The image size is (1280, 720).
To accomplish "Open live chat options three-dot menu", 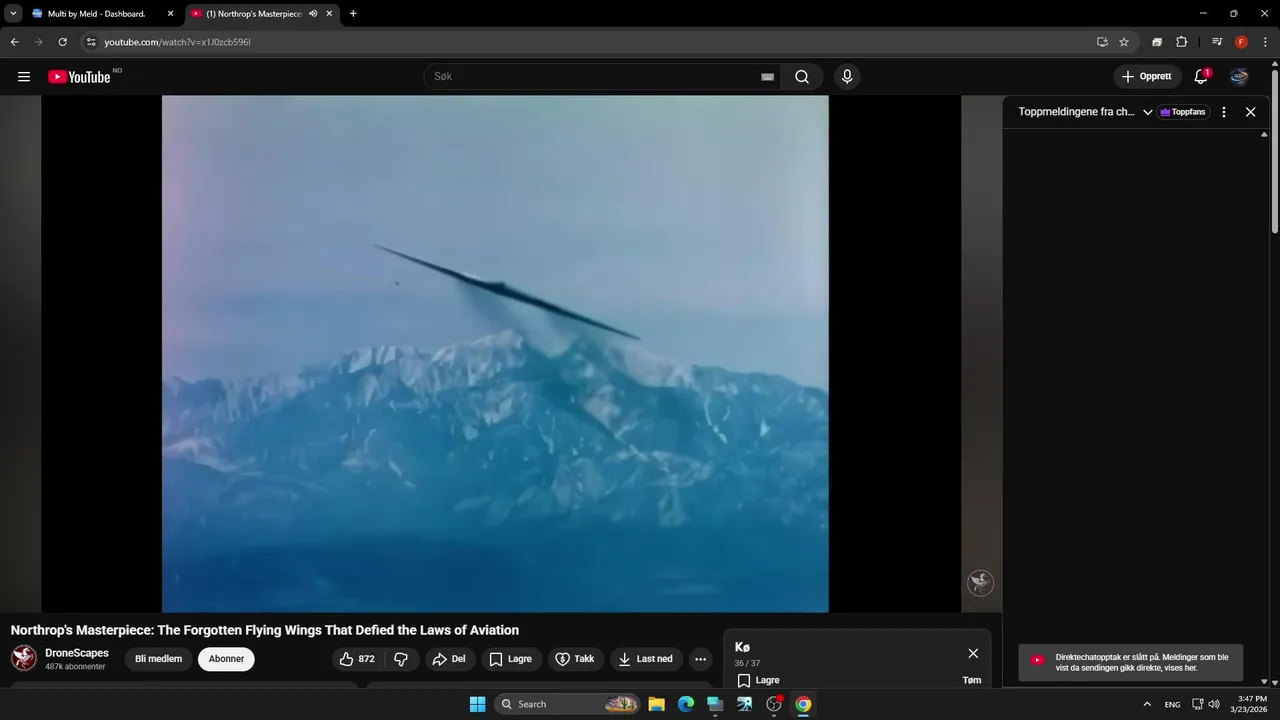I will tap(1224, 112).
